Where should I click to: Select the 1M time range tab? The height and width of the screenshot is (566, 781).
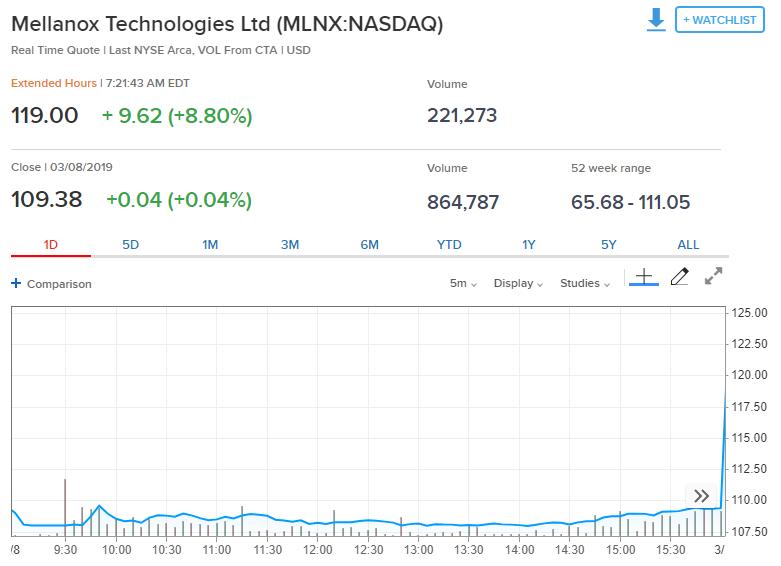click(210, 245)
